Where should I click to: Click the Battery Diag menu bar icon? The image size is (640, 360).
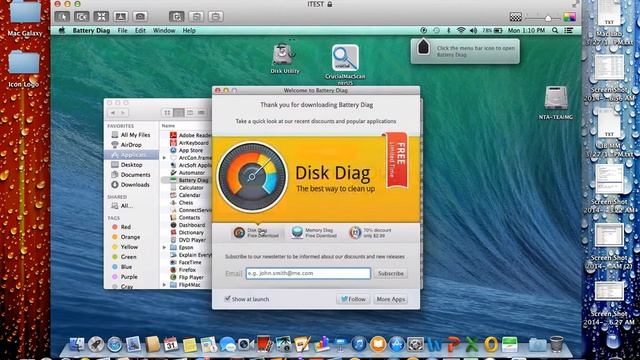(424, 30)
